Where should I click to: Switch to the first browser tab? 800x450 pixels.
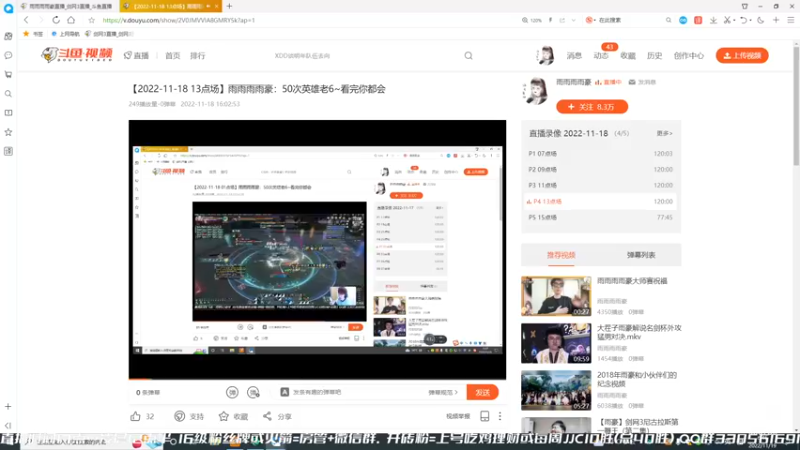(x=66, y=6)
